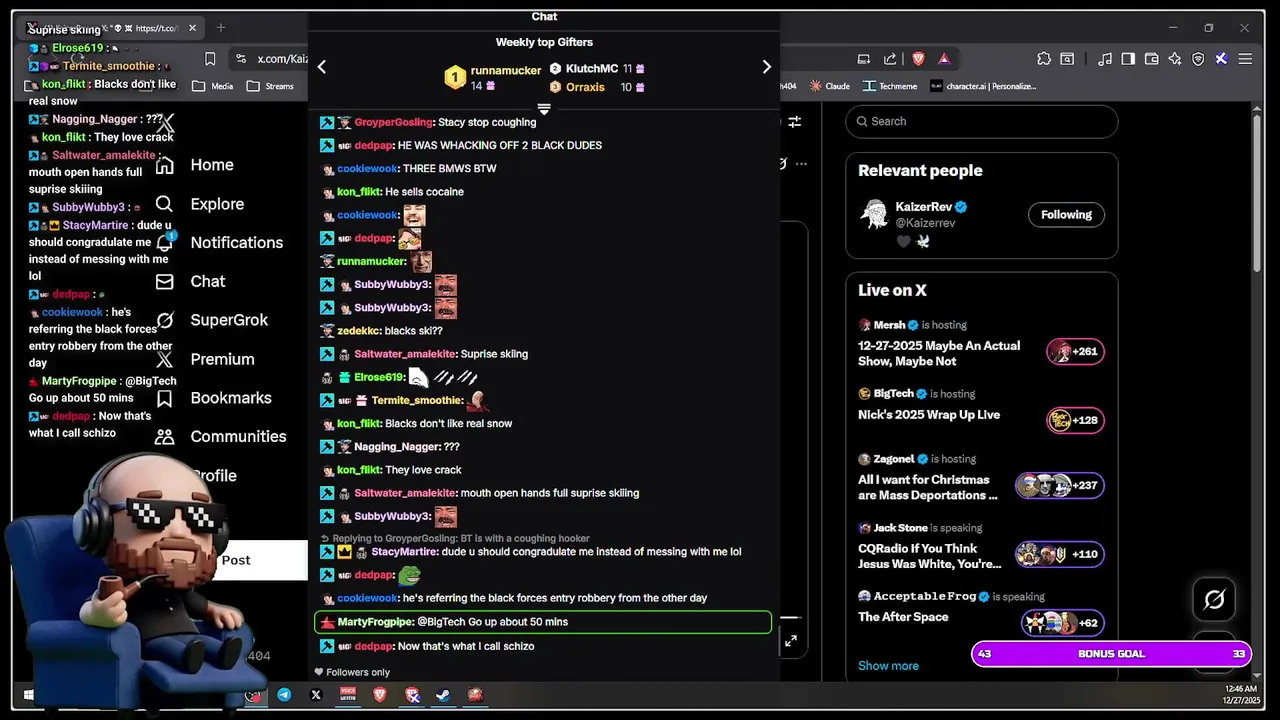The height and width of the screenshot is (720, 1280).
Task: Click the Bonus Goal progress bar
Action: (1111, 654)
